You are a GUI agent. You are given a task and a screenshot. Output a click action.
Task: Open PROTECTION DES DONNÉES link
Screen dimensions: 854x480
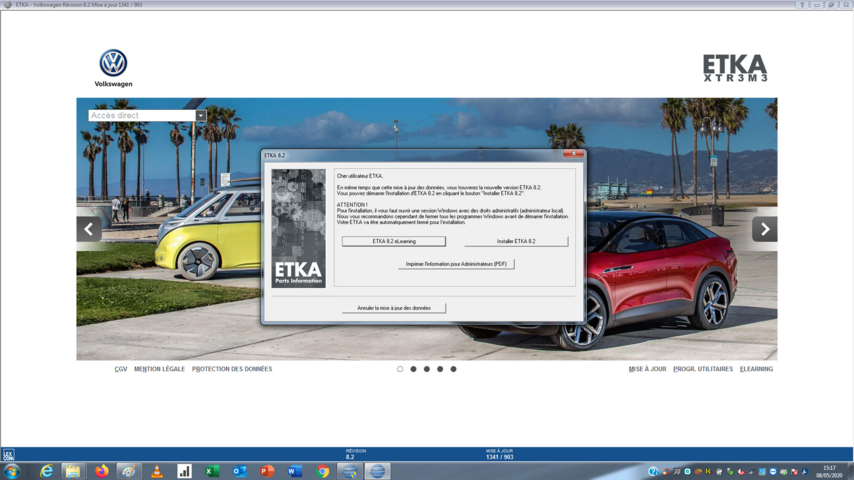(232, 369)
